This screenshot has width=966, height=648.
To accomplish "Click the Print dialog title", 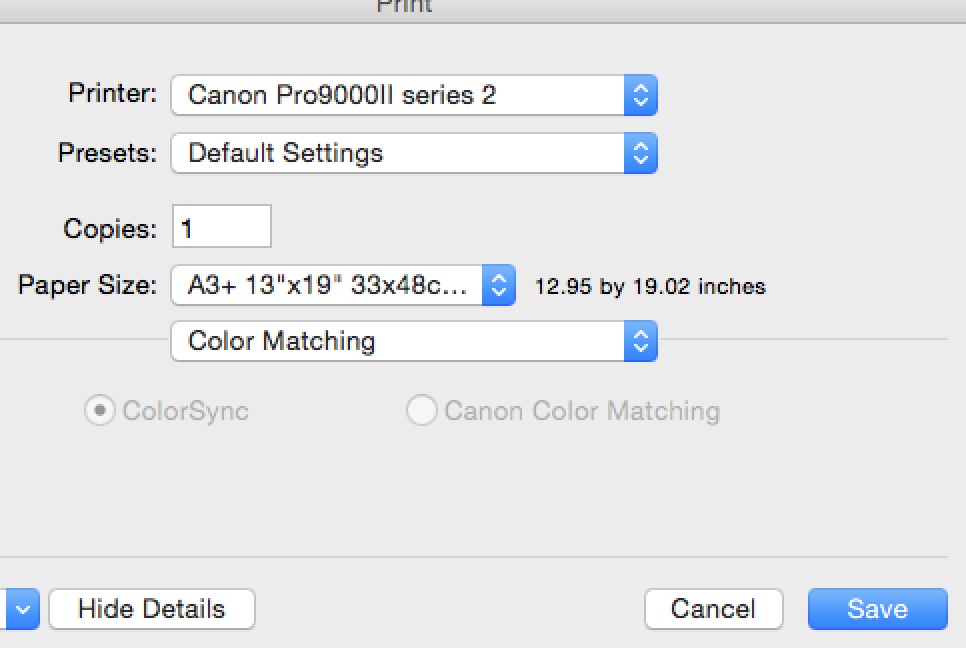I will (404, 6).
